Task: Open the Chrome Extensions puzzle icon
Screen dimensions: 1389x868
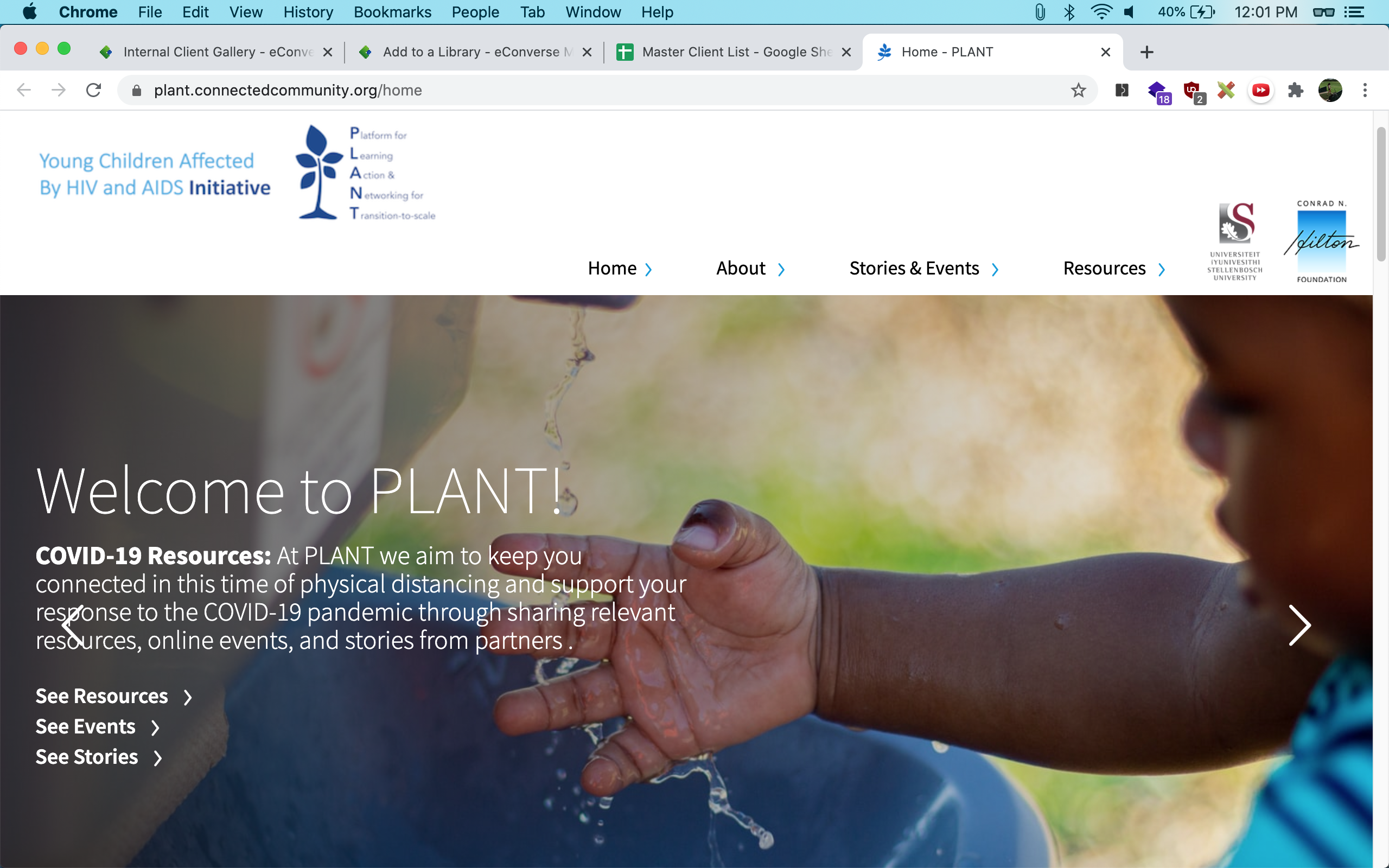Action: pos(1296,90)
